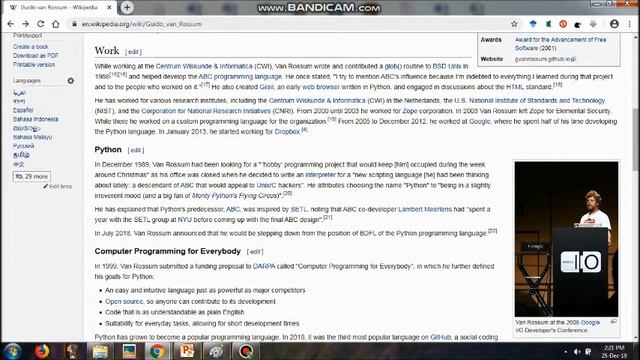This screenshot has height=360, width=640.
Task: Open the browser home page
Action: point(56,24)
